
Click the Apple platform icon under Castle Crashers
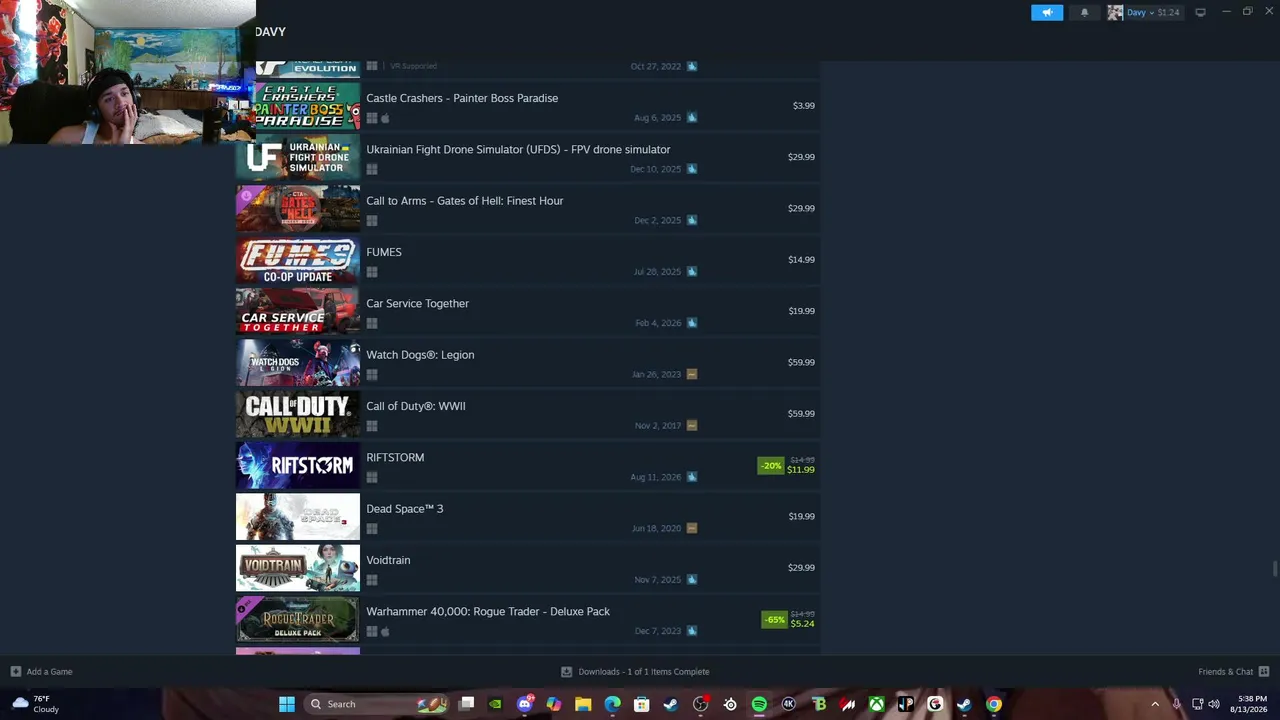pos(385,118)
